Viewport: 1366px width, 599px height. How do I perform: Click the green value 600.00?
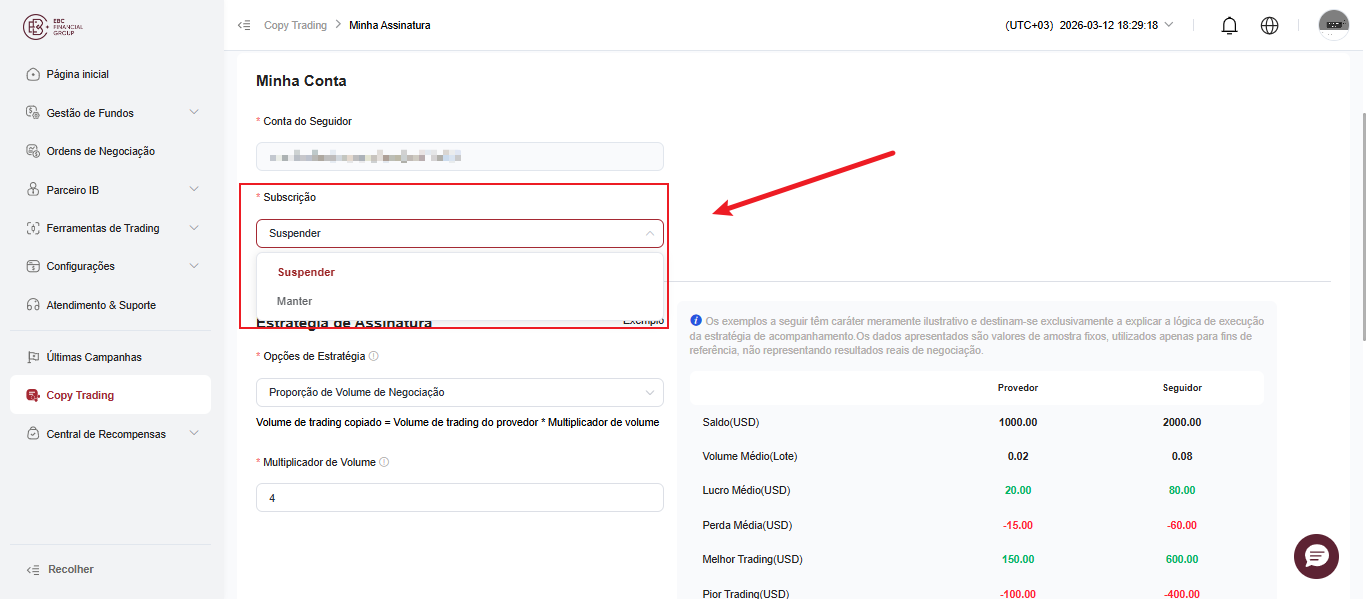1182,559
